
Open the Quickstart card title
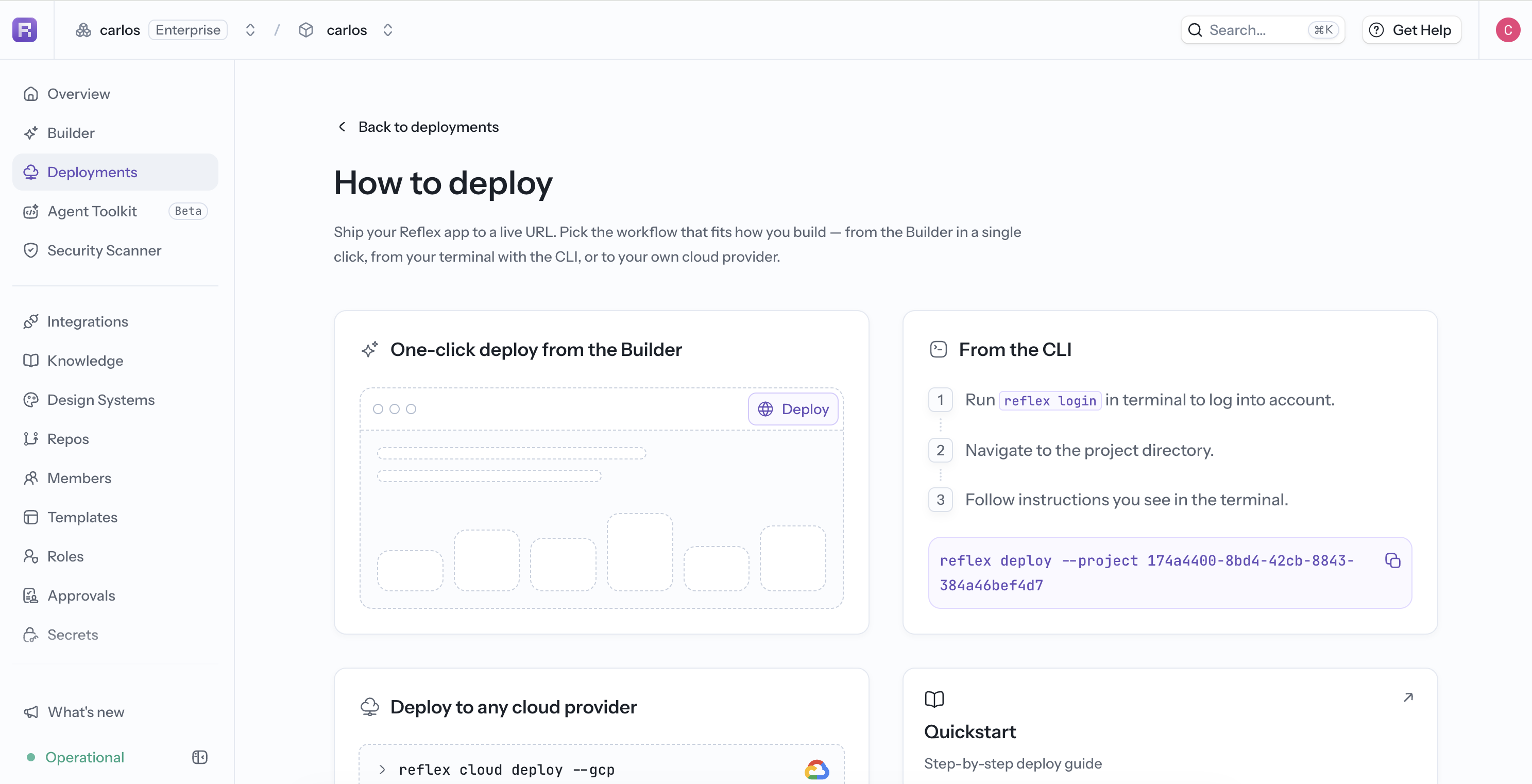(x=970, y=731)
